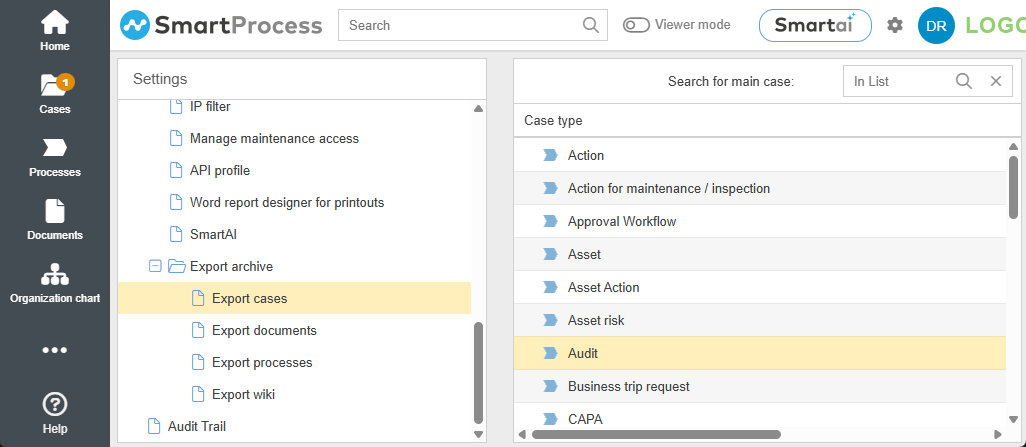The width and height of the screenshot is (1026, 447).
Task: Select Export documents in tree
Action: (x=264, y=331)
